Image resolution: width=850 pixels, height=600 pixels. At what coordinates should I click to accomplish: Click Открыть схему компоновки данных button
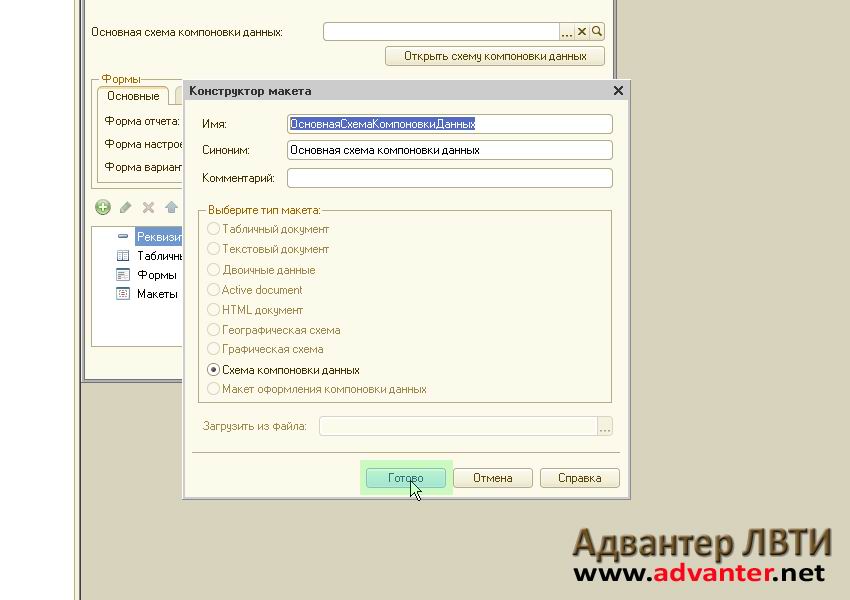point(494,56)
